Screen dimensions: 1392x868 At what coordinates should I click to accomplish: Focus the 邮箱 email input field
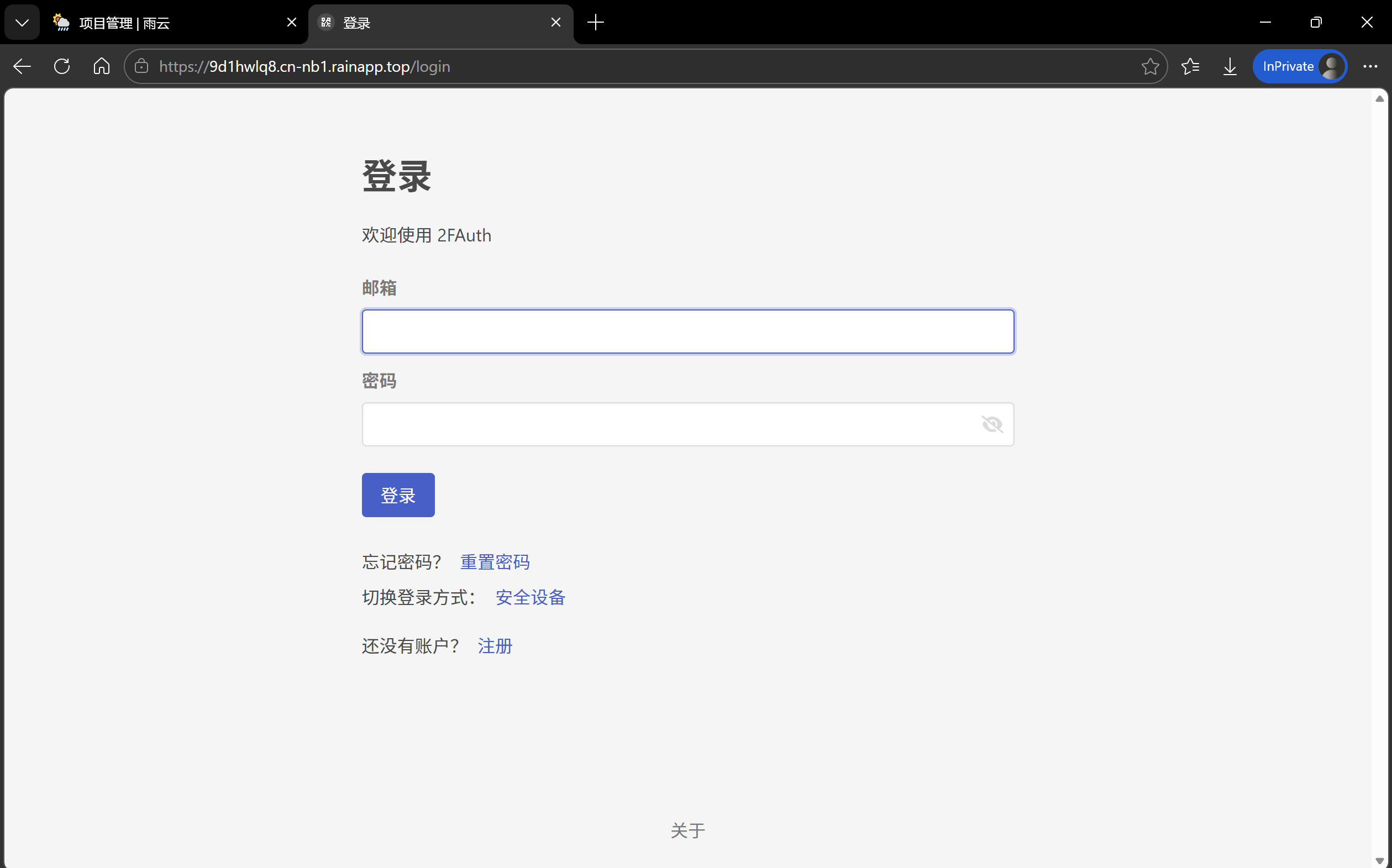(x=687, y=332)
